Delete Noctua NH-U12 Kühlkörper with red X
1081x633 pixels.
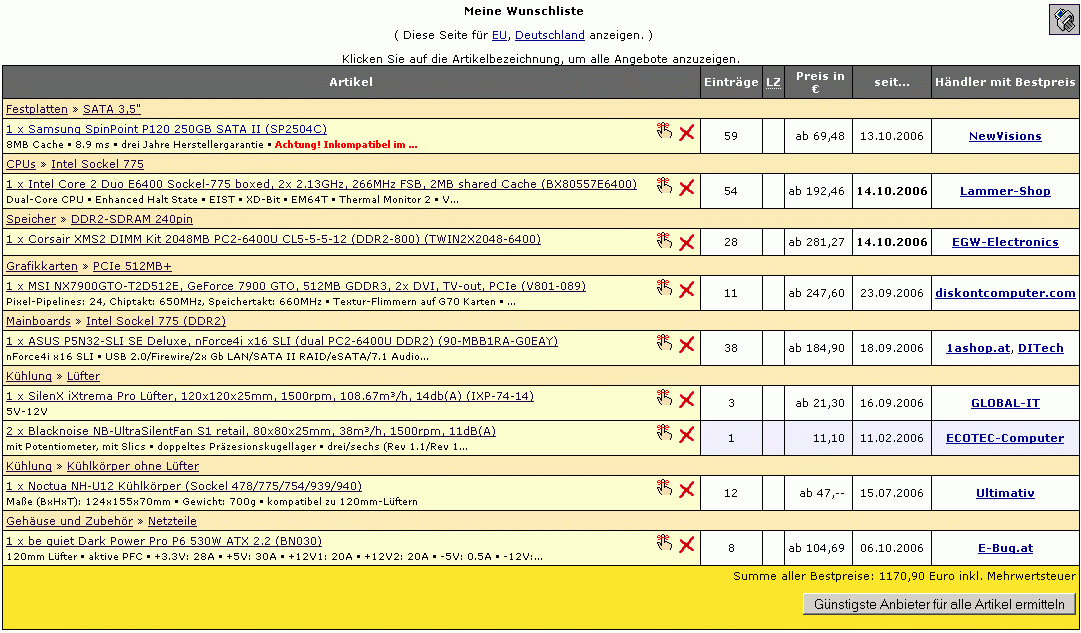click(687, 490)
